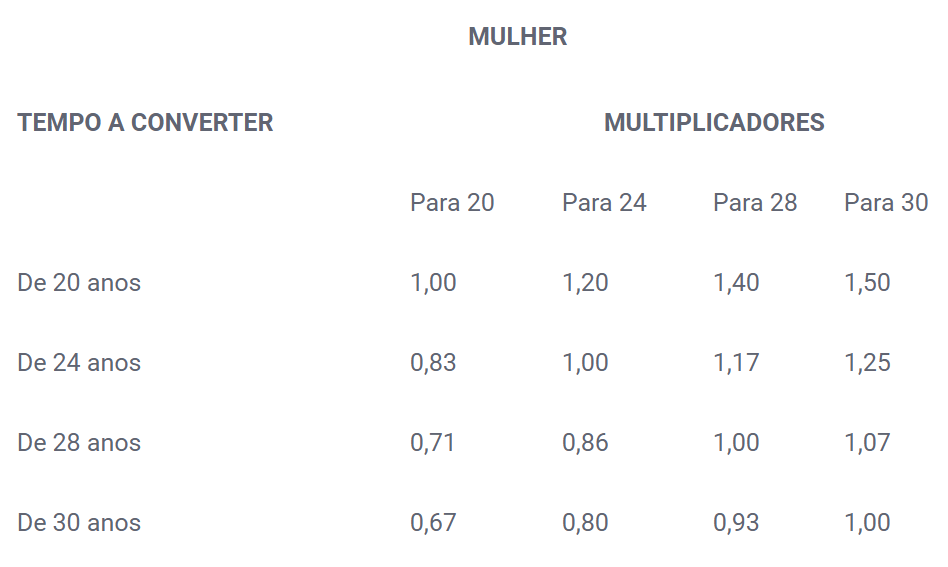The height and width of the screenshot is (567, 948).
Task: Select the Para 24 column label
Action: coord(604,202)
